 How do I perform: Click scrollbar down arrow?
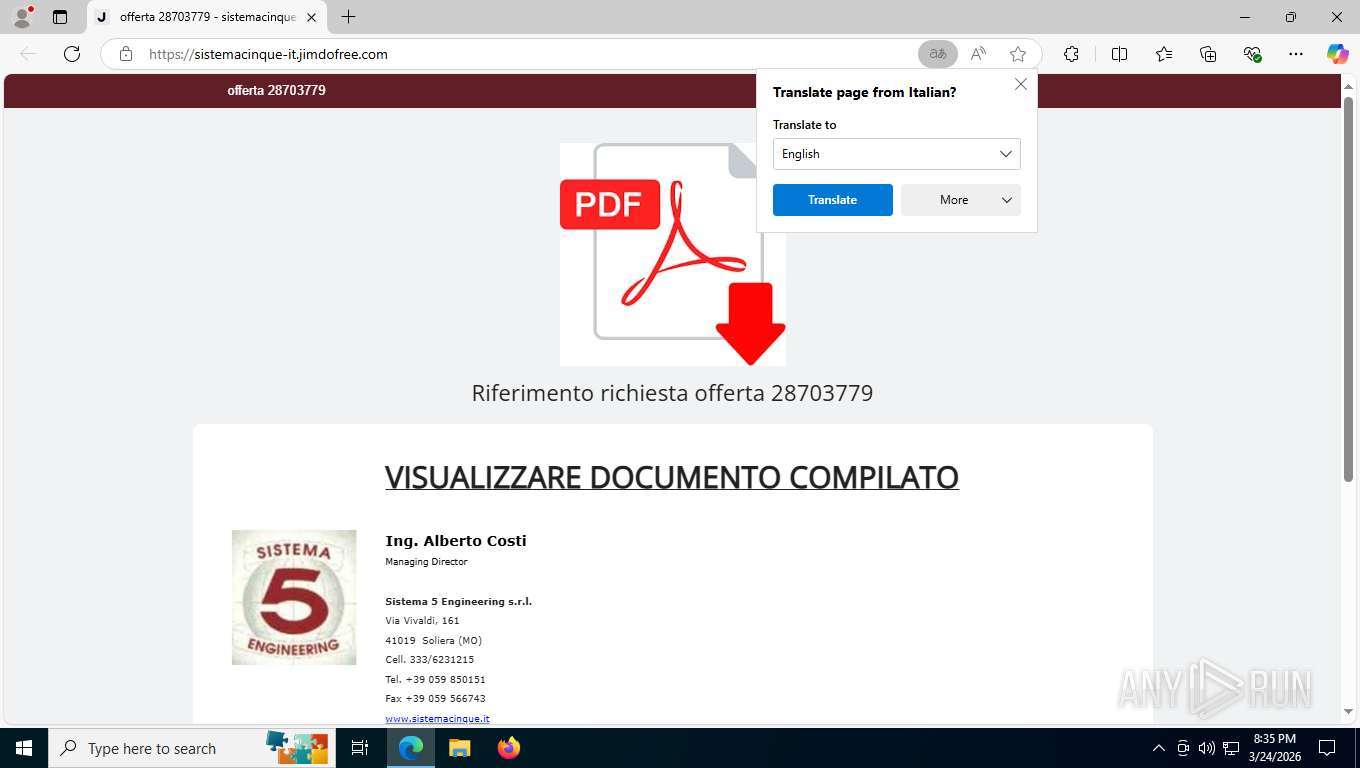[1348, 712]
